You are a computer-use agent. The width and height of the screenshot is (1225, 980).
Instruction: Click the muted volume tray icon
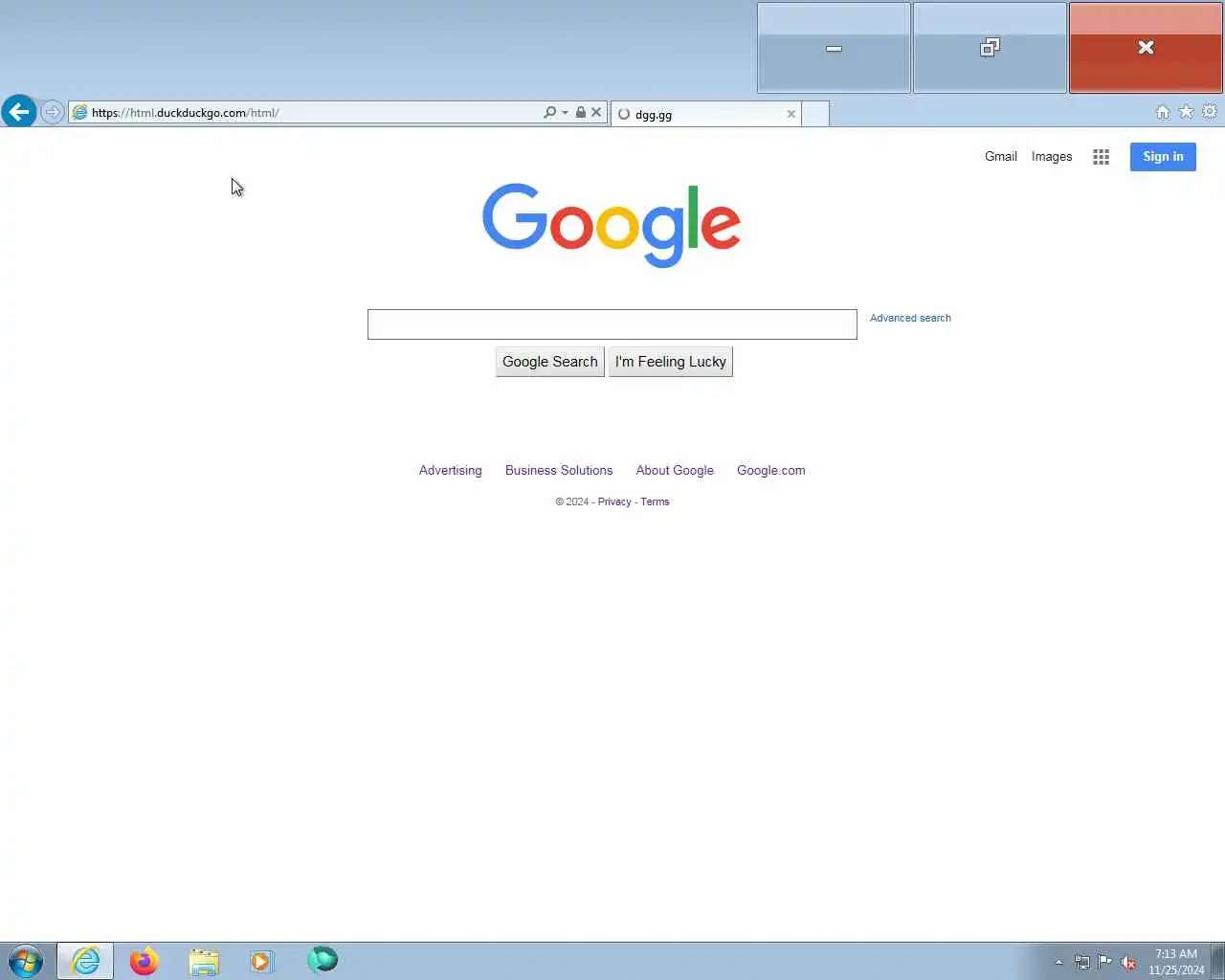(x=1129, y=962)
